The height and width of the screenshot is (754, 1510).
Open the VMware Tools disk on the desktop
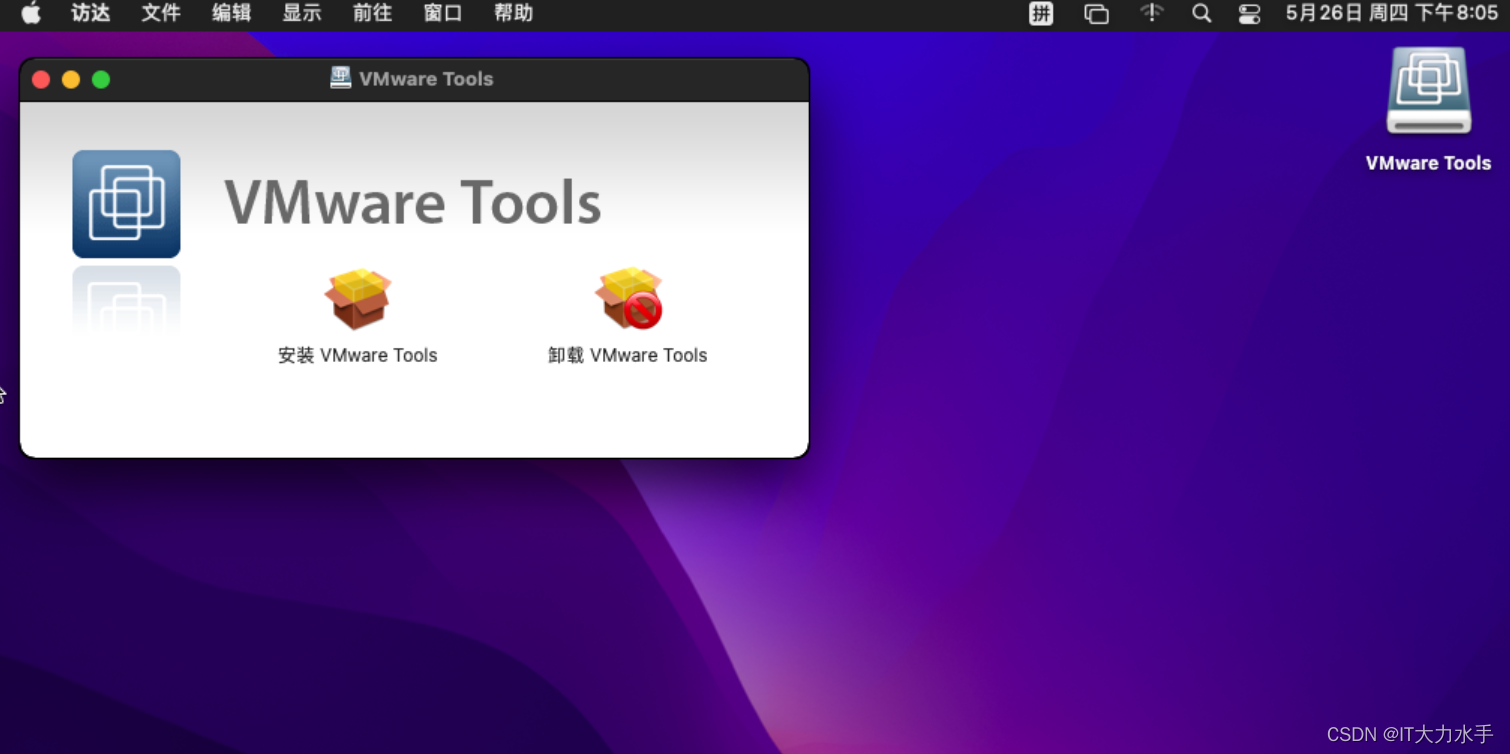(x=1428, y=90)
